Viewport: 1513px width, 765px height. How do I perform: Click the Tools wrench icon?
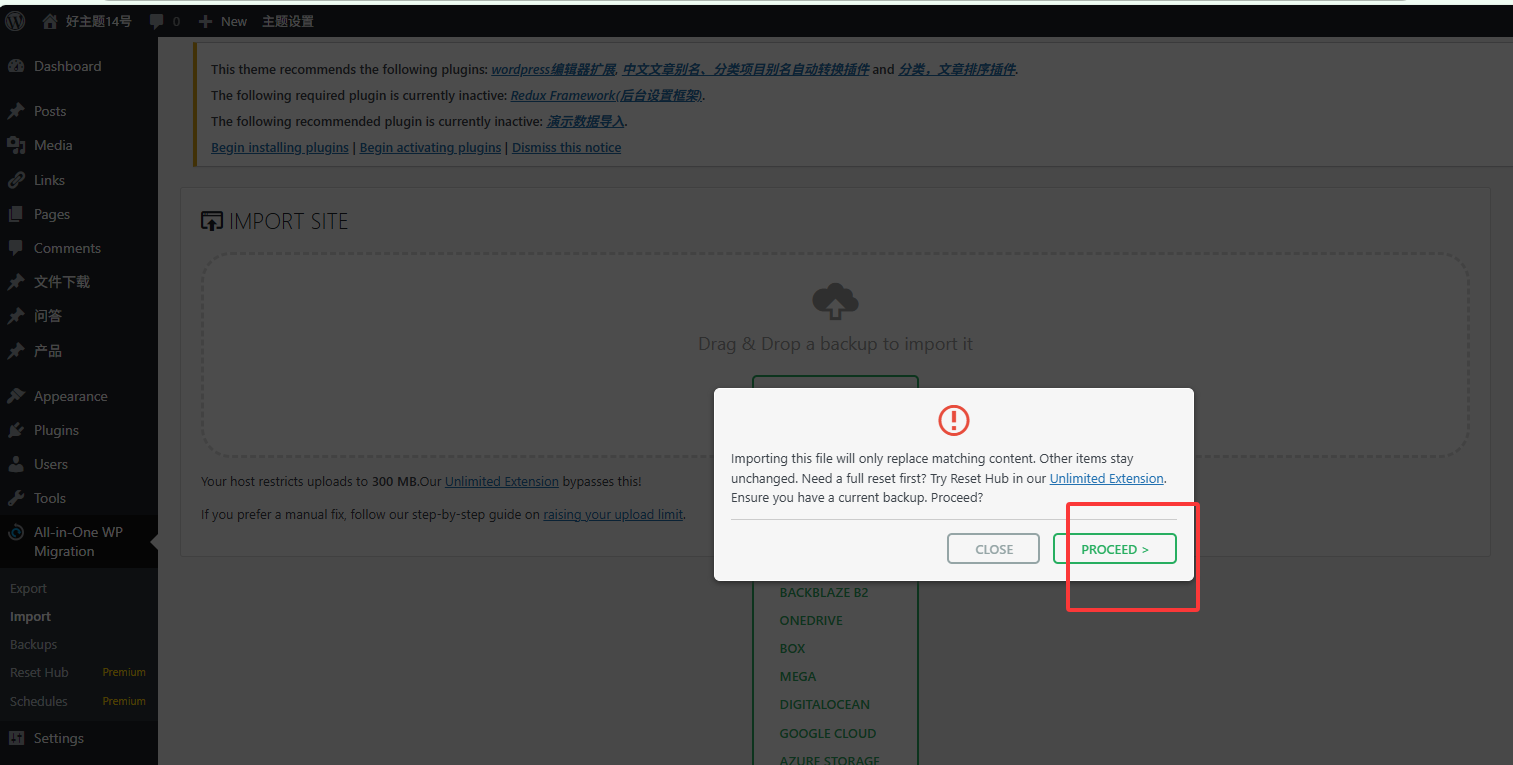(16, 498)
